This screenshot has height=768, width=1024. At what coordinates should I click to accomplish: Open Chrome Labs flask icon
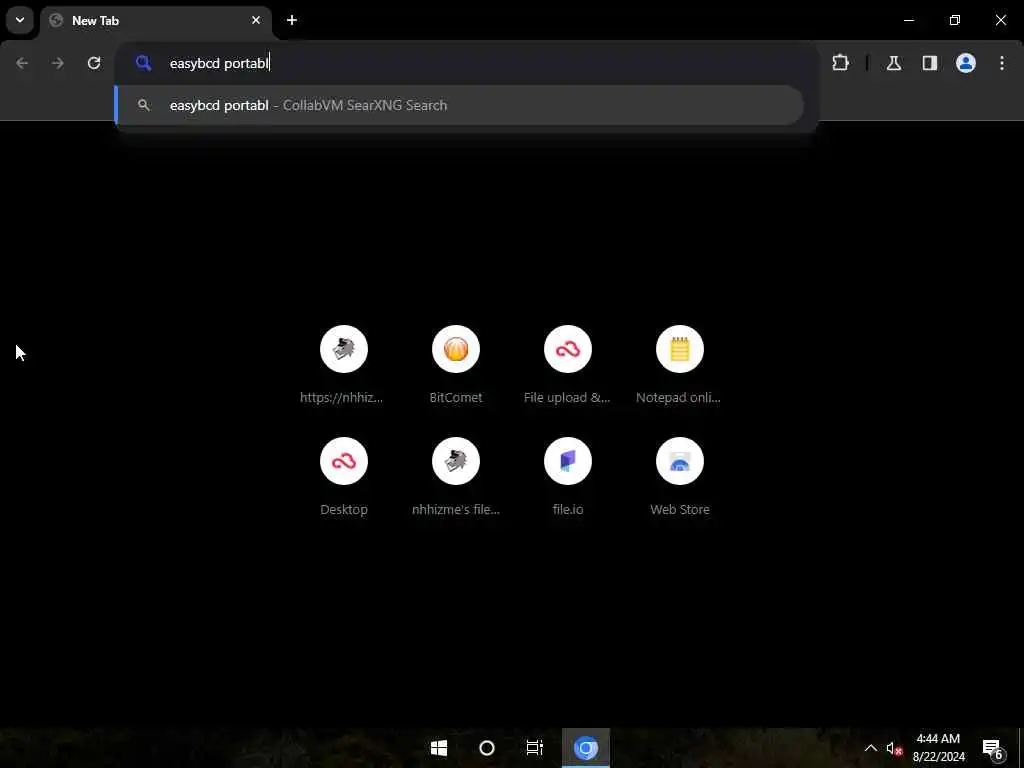894,63
